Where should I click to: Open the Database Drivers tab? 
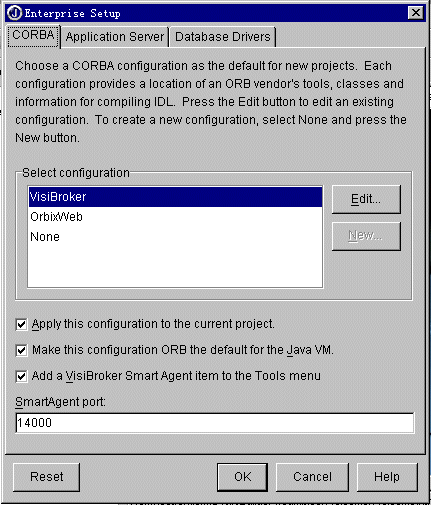click(x=223, y=37)
